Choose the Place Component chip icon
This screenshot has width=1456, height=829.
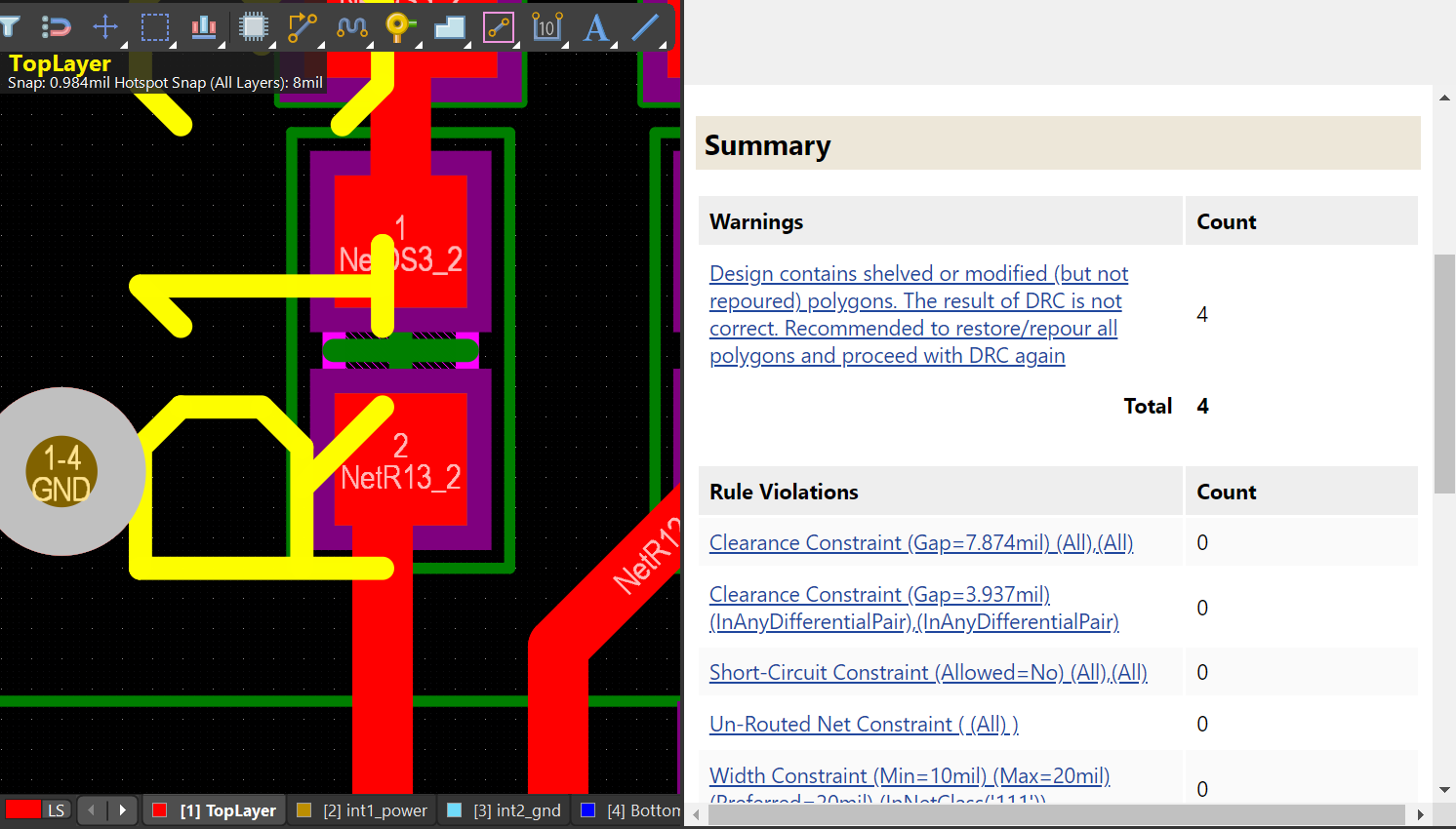coord(254,26)
